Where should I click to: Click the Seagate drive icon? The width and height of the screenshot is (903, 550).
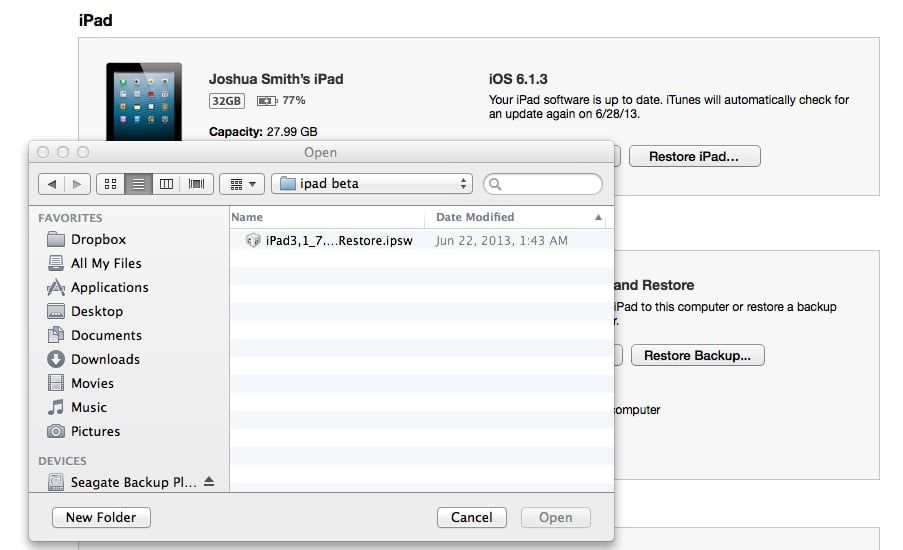pos(56,482)
